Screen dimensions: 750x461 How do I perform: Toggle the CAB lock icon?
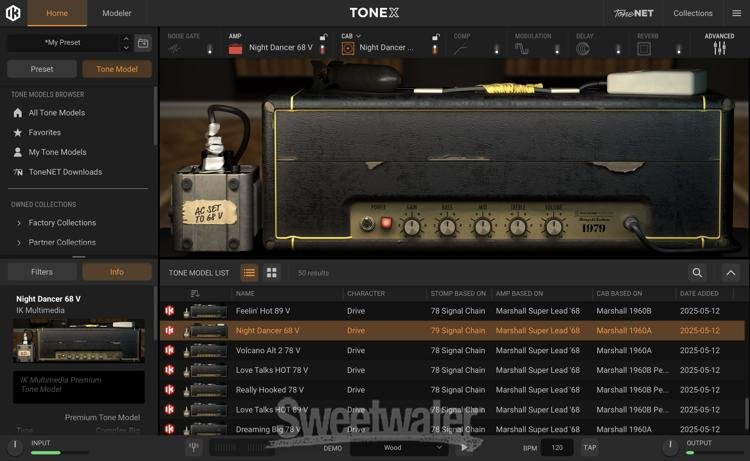436,37
